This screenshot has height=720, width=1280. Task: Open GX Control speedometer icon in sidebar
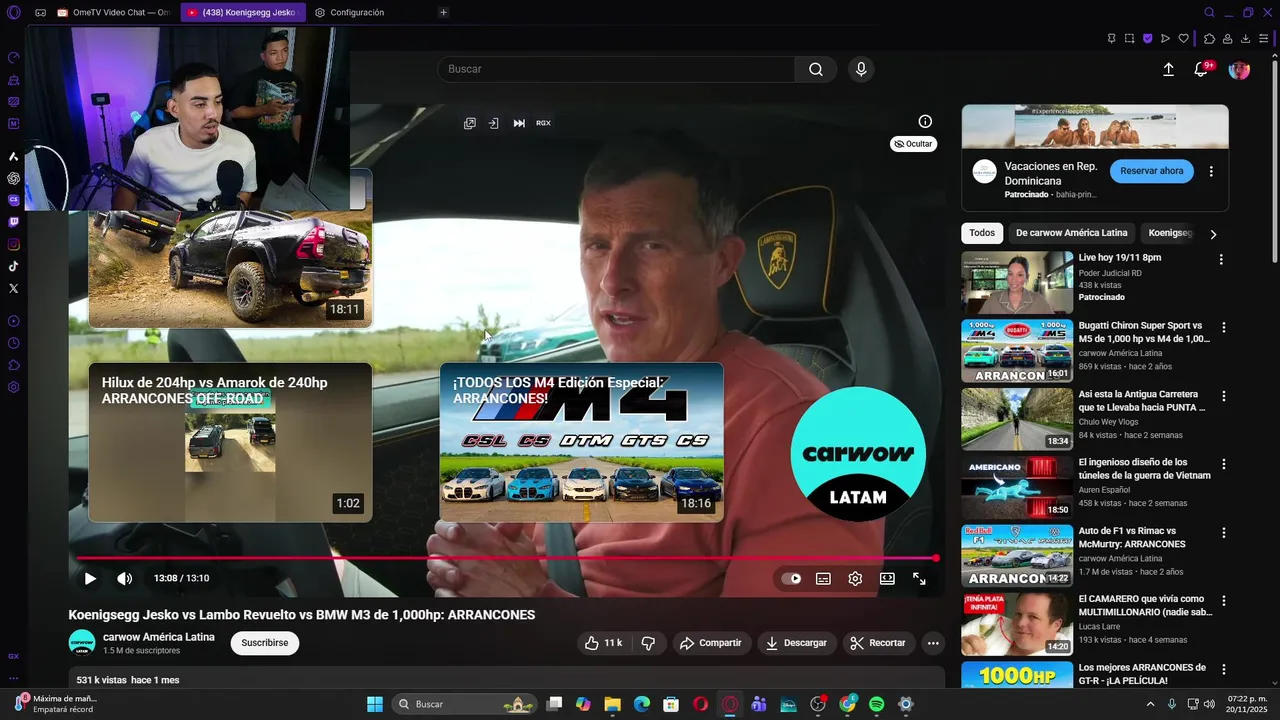coord(13,57)
